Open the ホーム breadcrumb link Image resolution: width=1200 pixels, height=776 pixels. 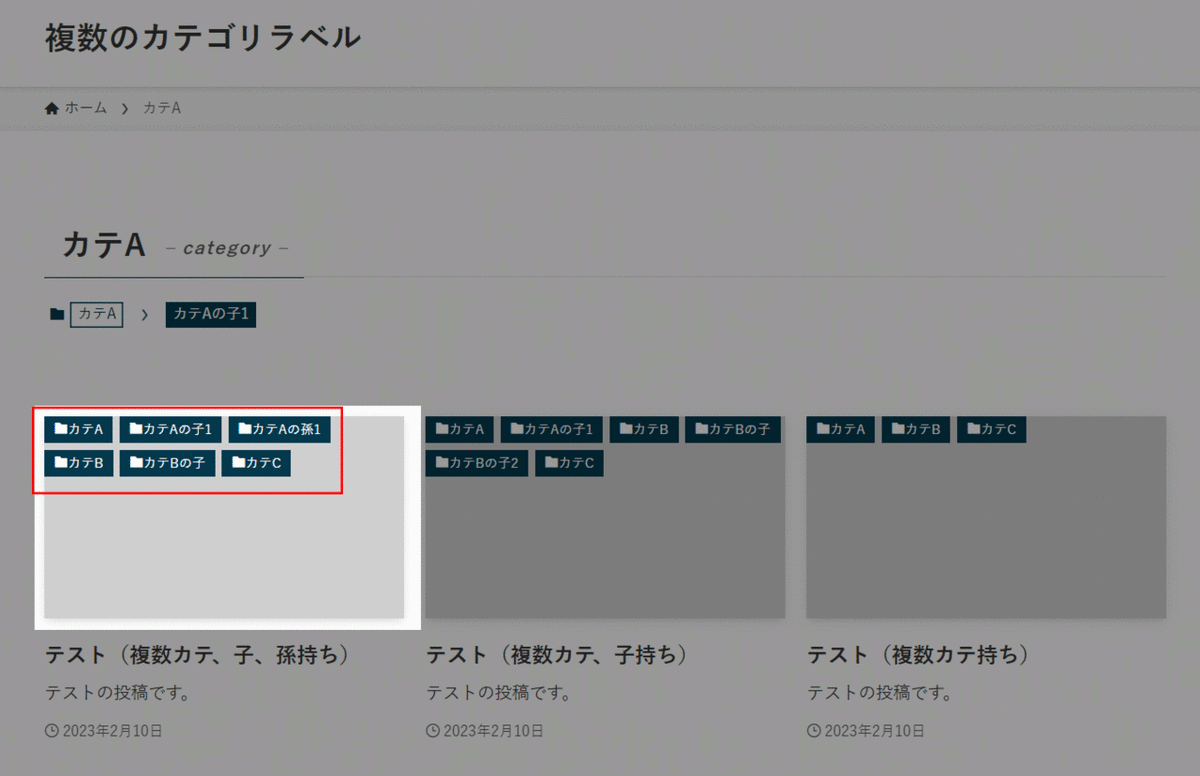tap(86, 108)
